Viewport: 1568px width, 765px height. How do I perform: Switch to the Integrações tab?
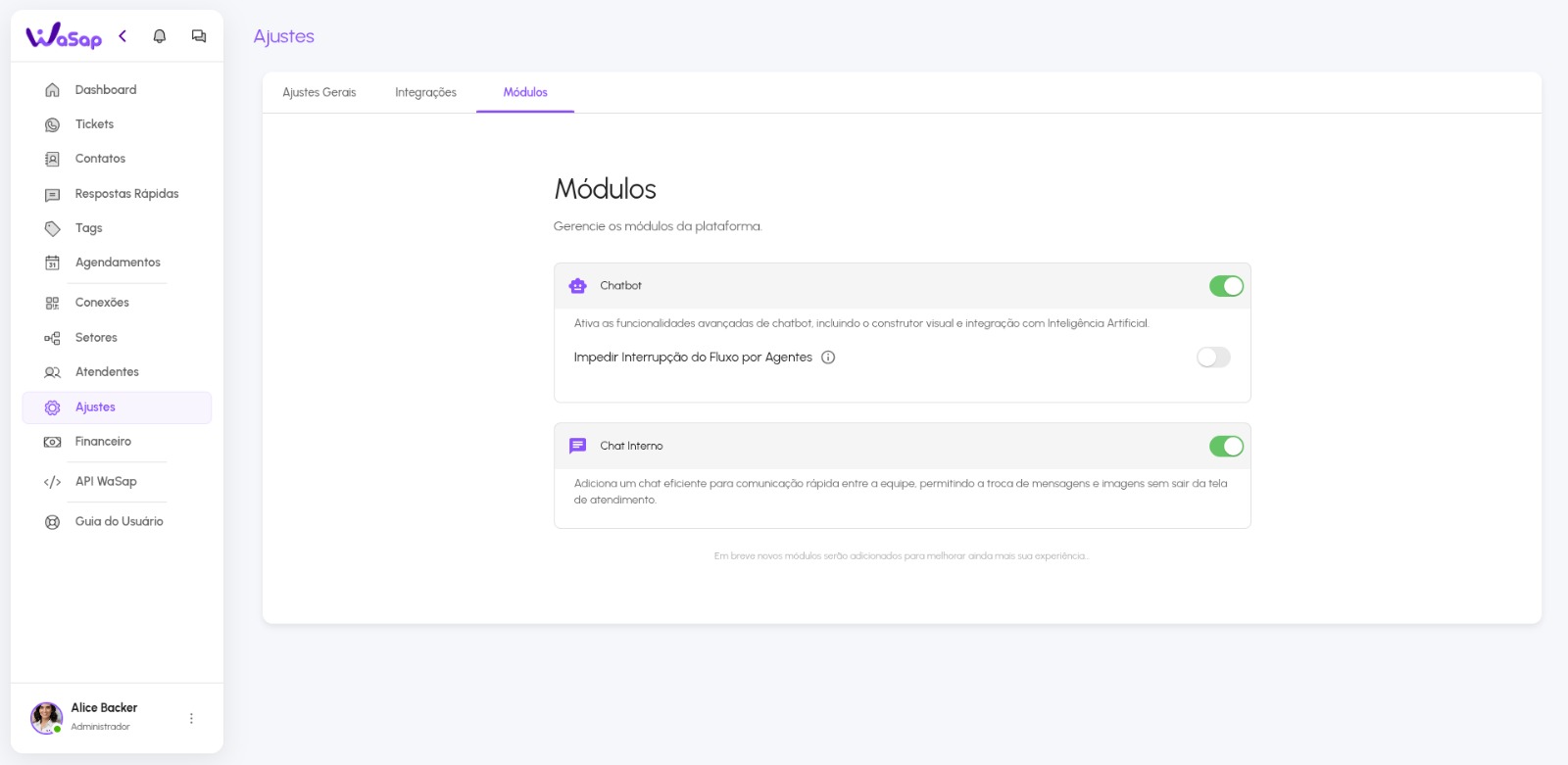click(425, 93)
